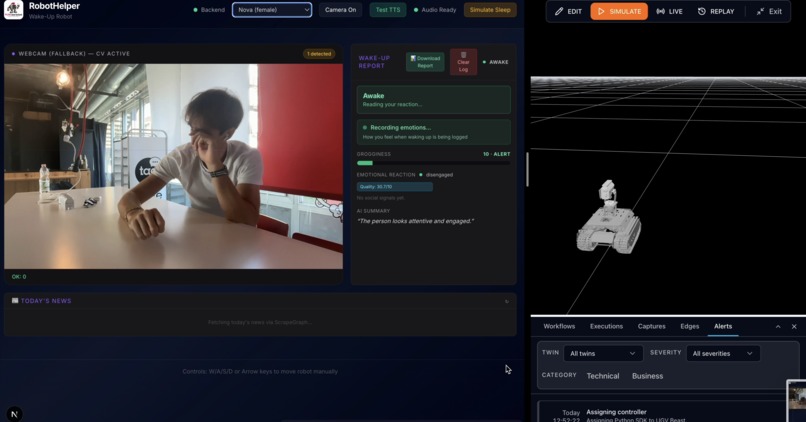Click the AI summary quote text
This screenshot has height=422, width=806.
[415, 221]
